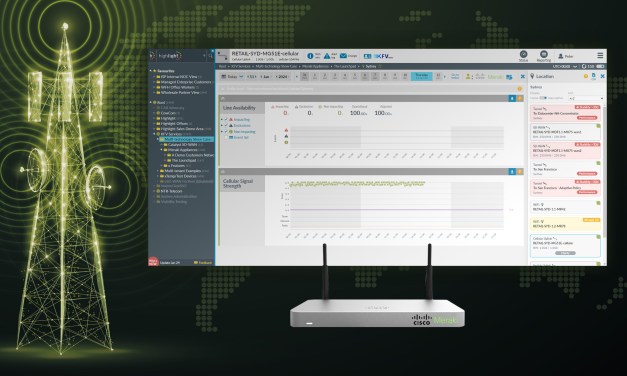Toggle the Event list checkbox
This screenshot has height=376, width=627.
point(226,138)
